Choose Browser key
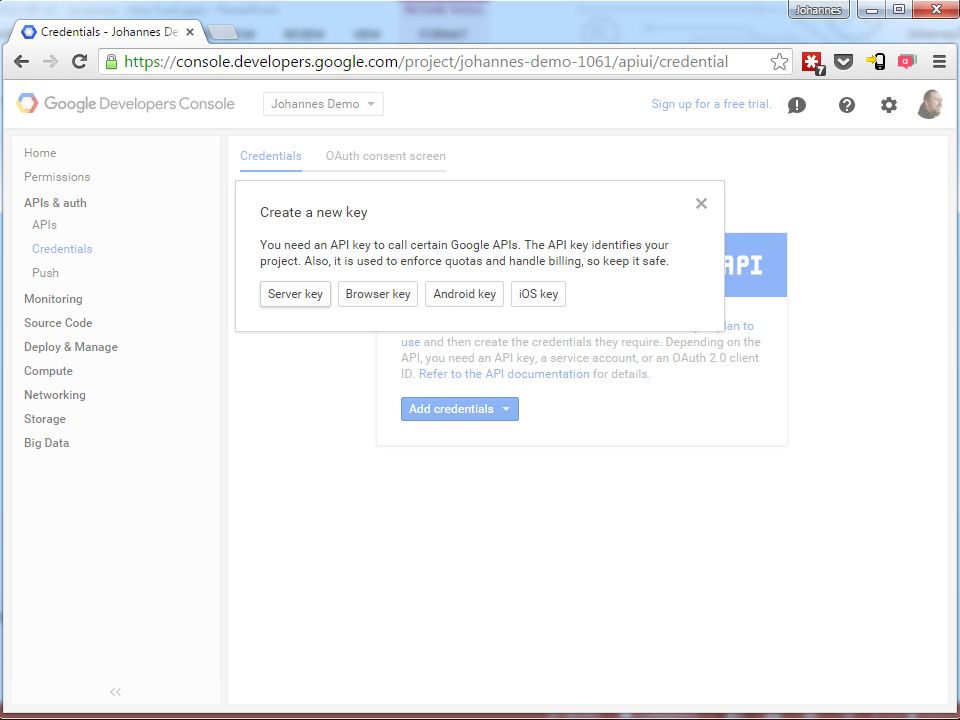 click(378, 294)
